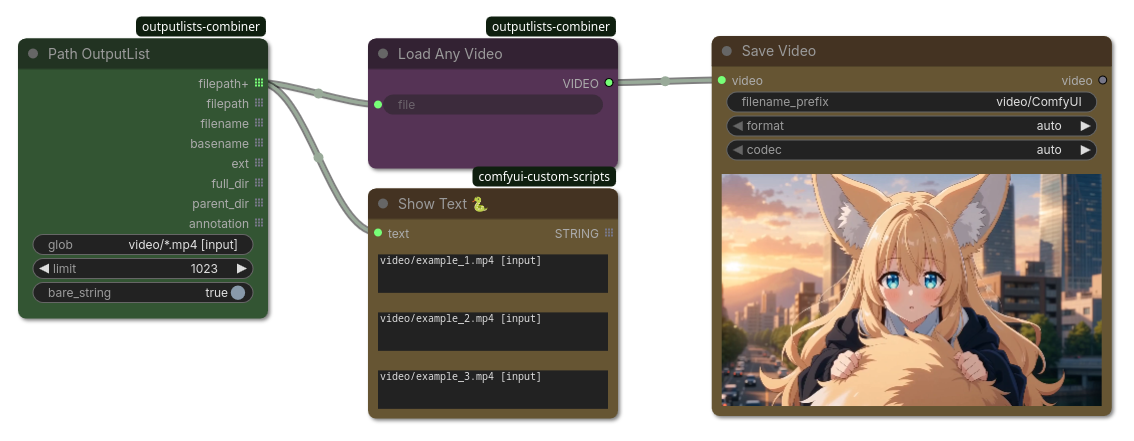Image resolution: width=1134 pixels, height=441 pixels.
Task: Click the Save Video title
Action: tap(779, 51)
